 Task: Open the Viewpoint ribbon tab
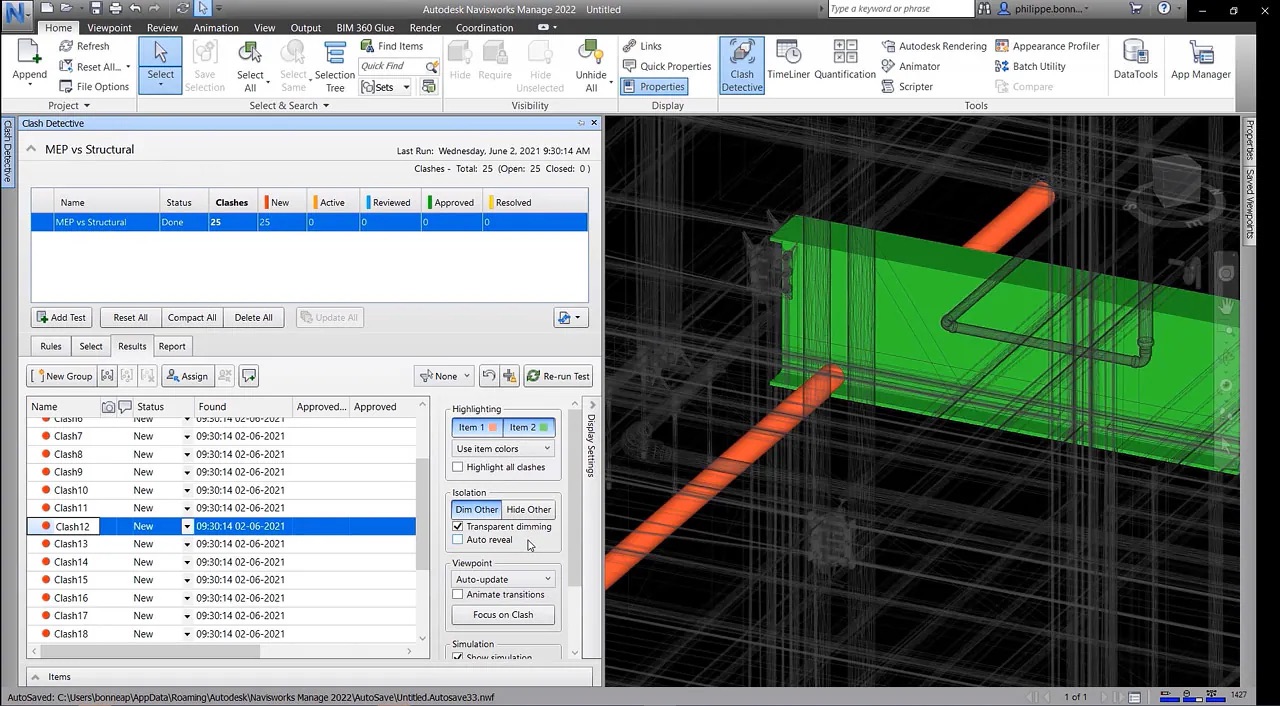coord(109,27)
